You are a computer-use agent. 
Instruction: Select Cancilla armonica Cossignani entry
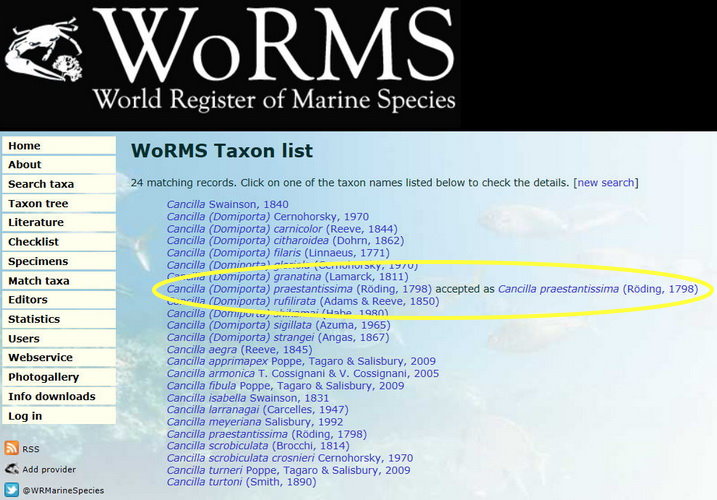pyautogui.click(x=303, y=373)
